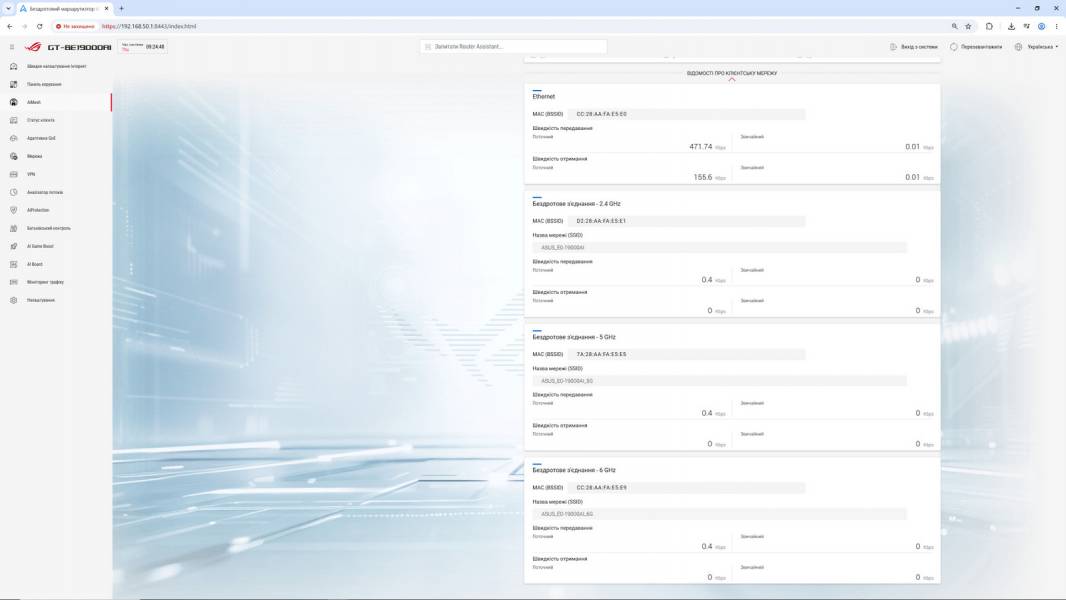Screen dimensions: 1066x600
Task: Click the parental control icon in sidebar
Action: [x=14, y=228]
